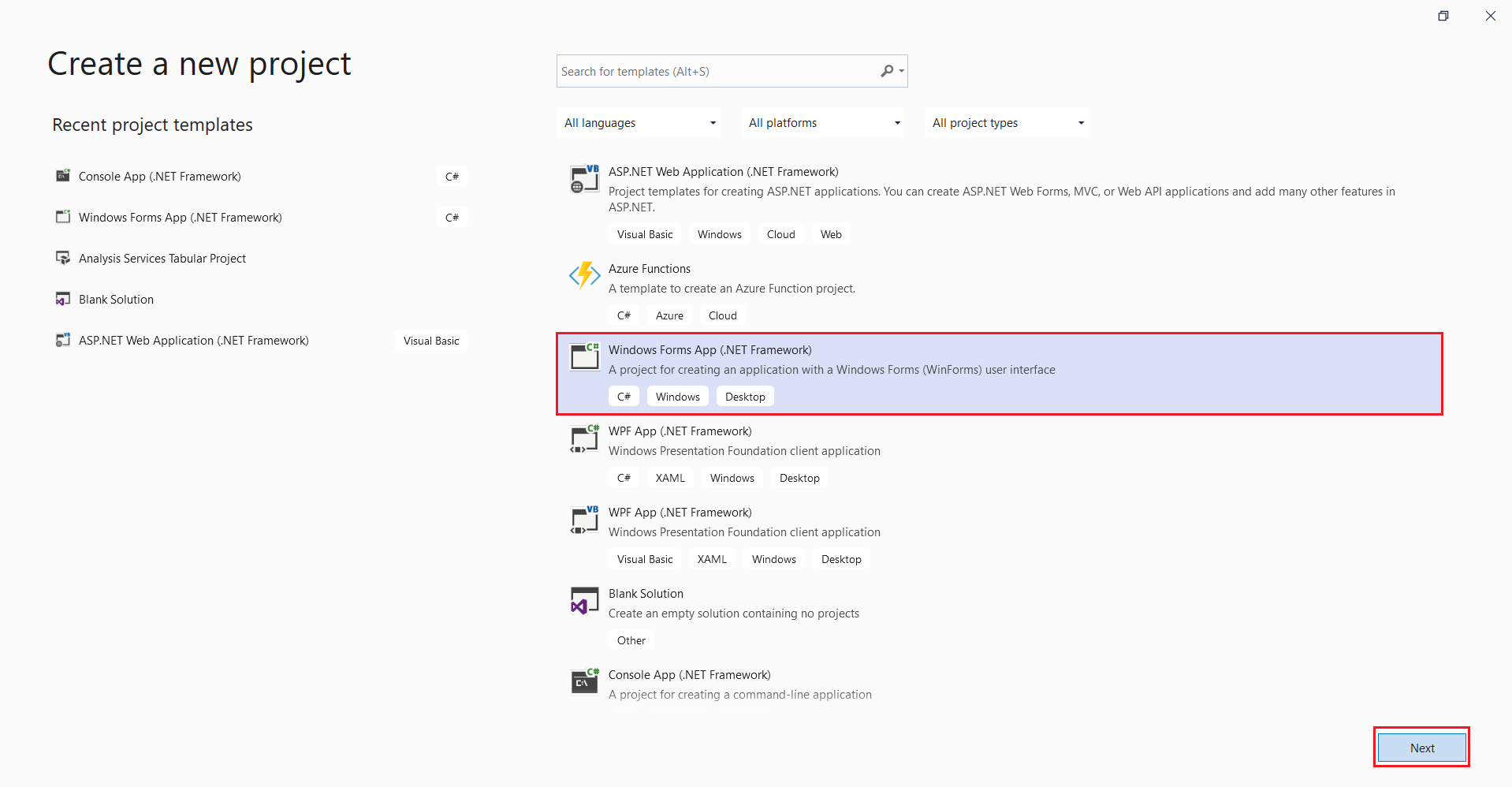Click the Blank Solution icon in recent templates
This screenshot has height=787, width=1512.
[x=63, y=299]
